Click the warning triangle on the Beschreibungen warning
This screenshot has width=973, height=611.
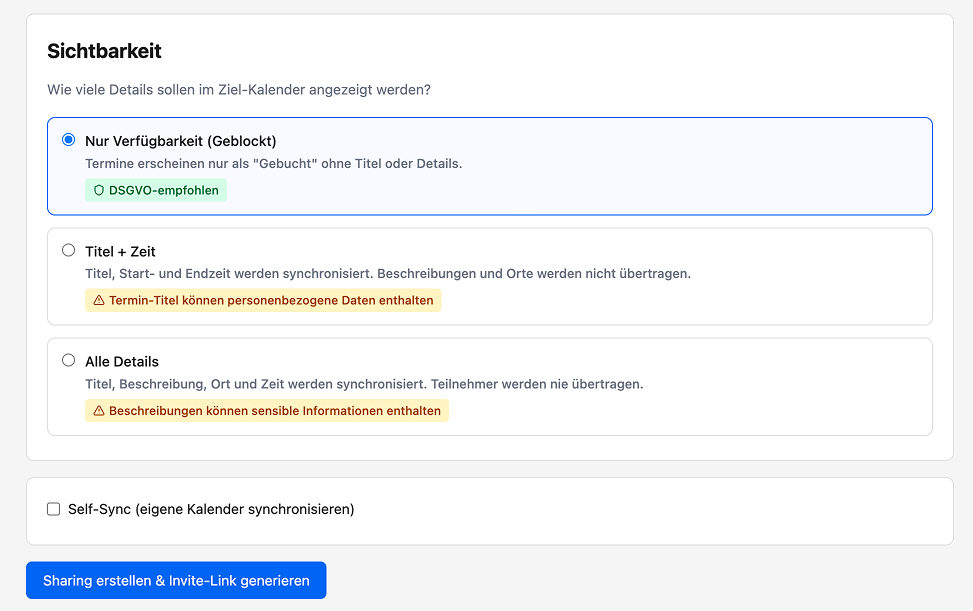click(x=97, y=410)
